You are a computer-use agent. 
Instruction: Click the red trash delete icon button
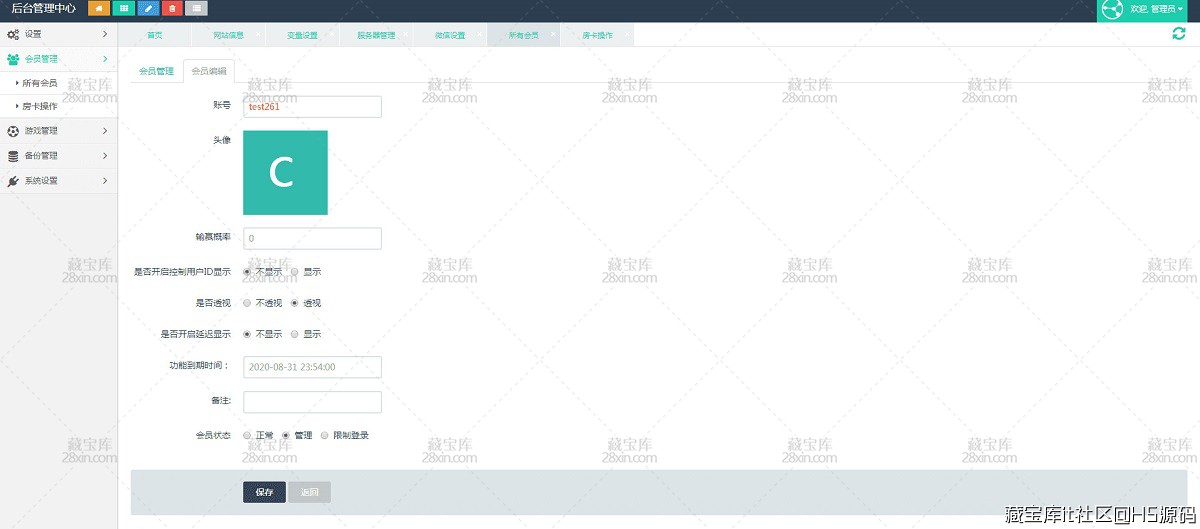tap(172, 9)
